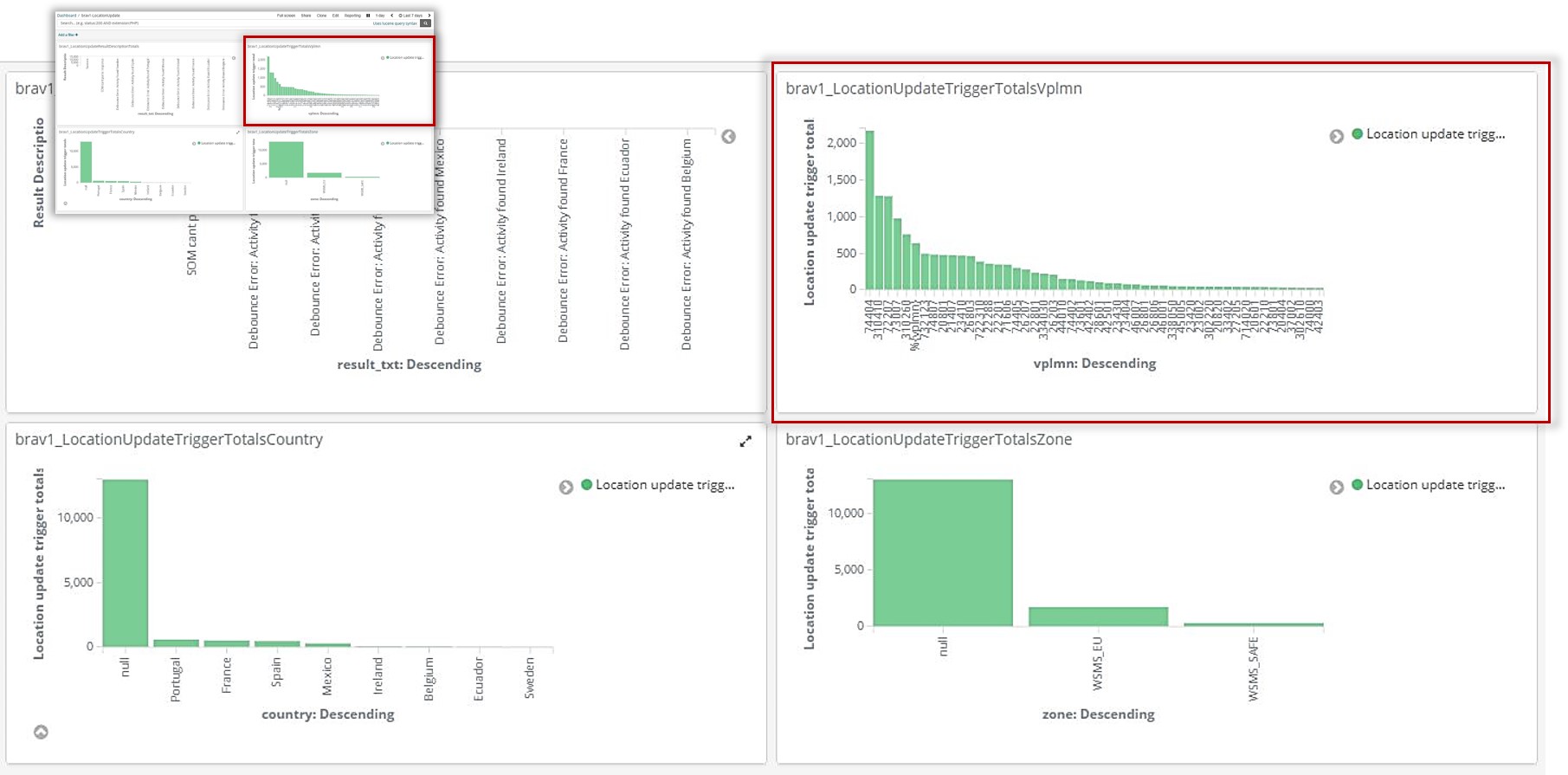Click green legend dot in Country panel
This screenshot has height=775, width=1568.
[587, 485]
